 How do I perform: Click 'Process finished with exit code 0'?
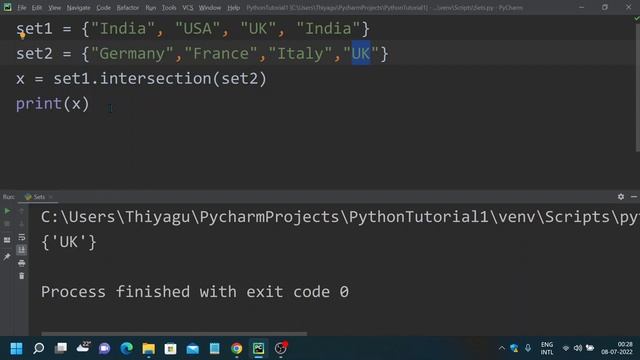tap(195, 292)
